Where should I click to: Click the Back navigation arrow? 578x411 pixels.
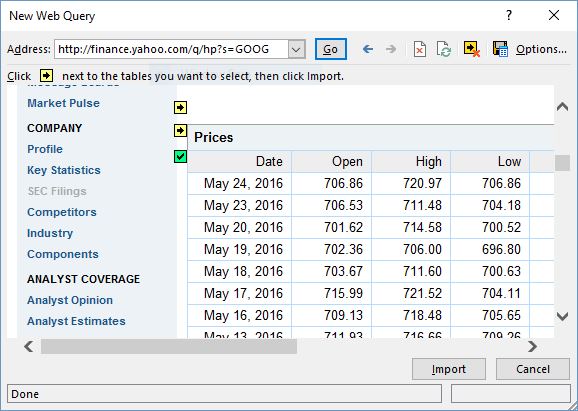click(368, 49)
